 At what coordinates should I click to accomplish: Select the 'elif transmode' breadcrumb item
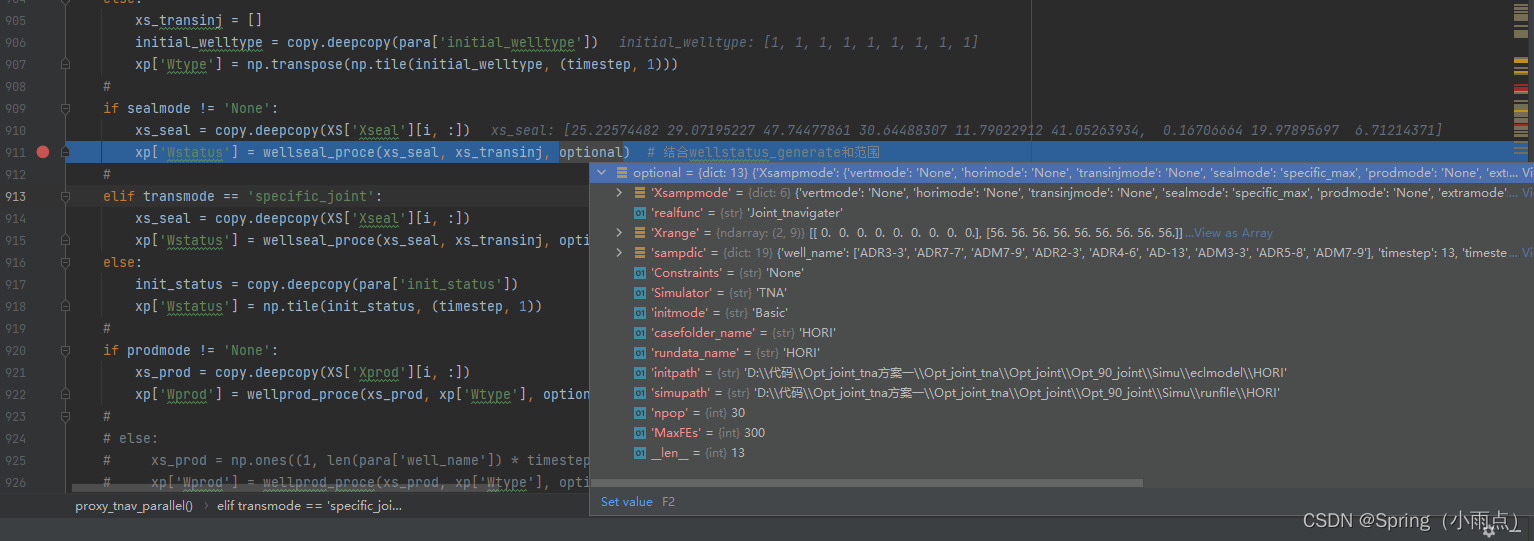coord(309,506)
